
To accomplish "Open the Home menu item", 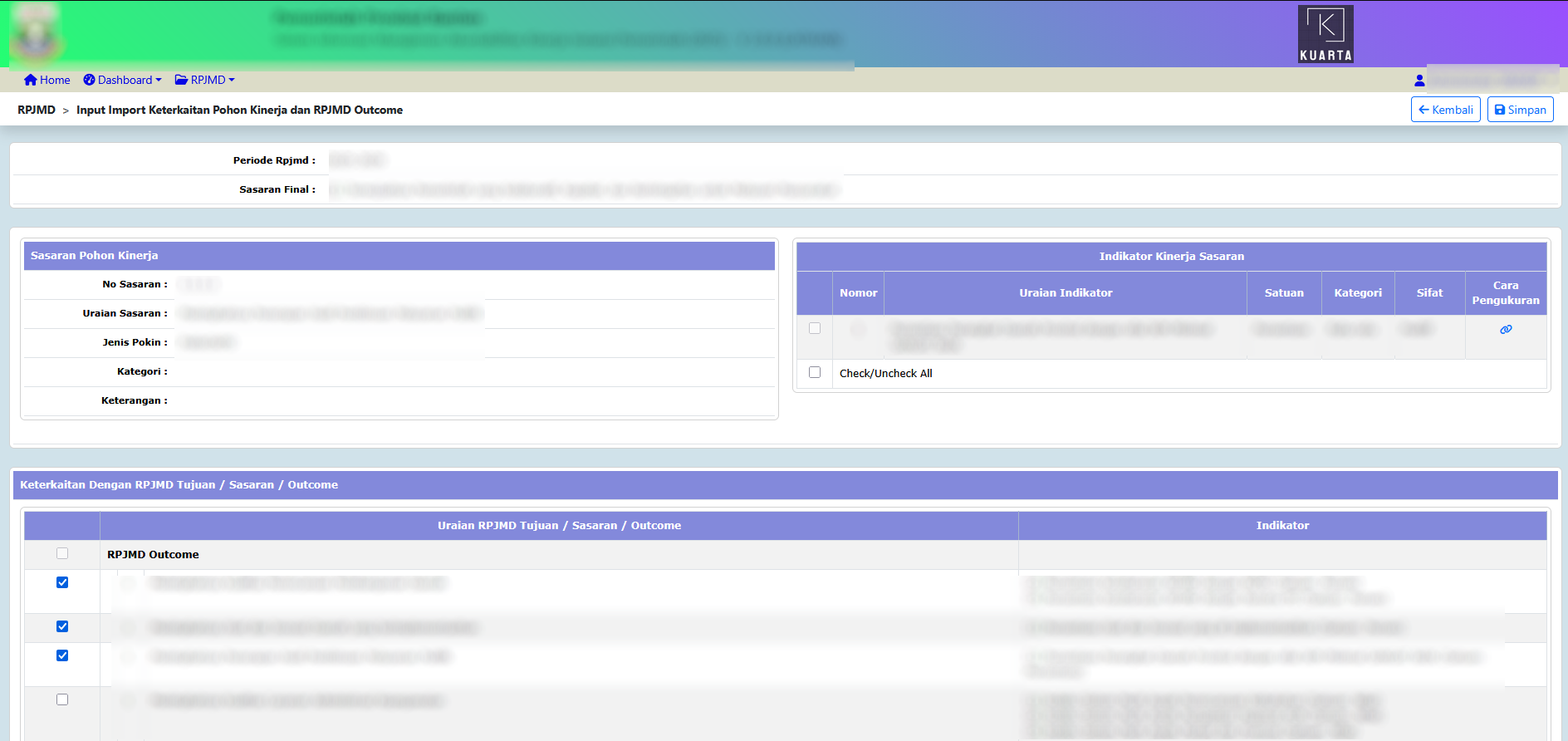I will click(x=55, y=81).
